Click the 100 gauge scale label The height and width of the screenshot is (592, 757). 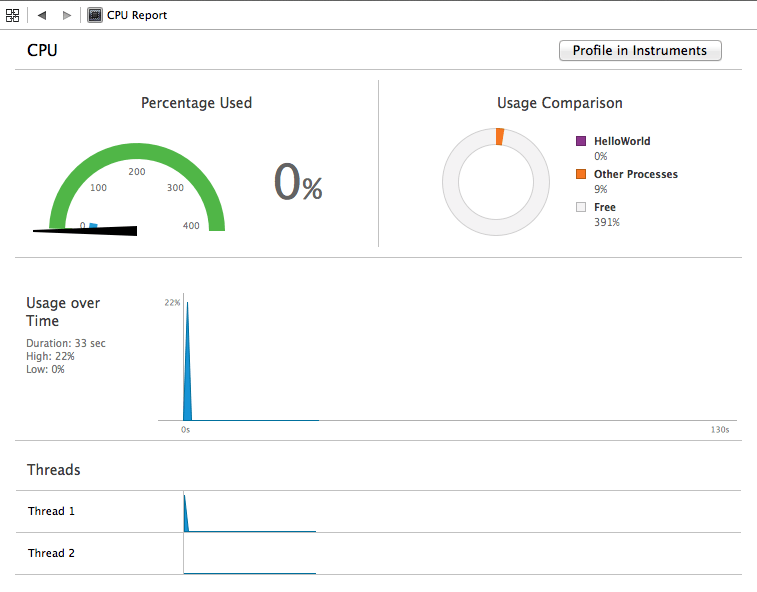98,187
